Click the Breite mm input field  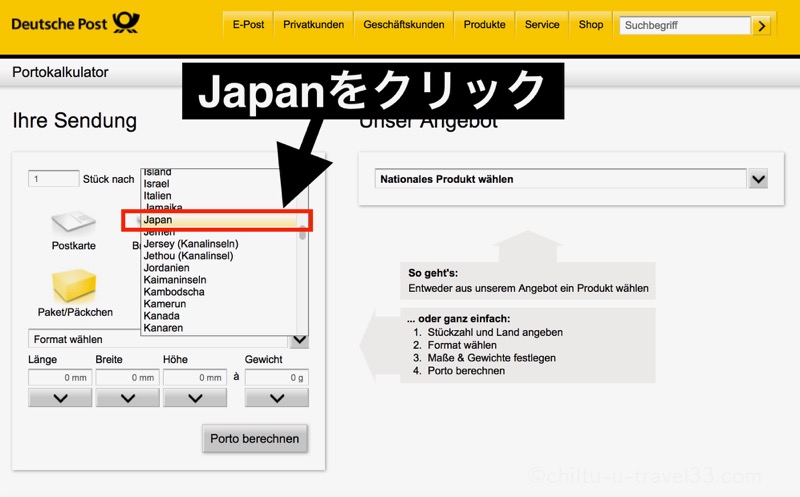tap(128, 378)
